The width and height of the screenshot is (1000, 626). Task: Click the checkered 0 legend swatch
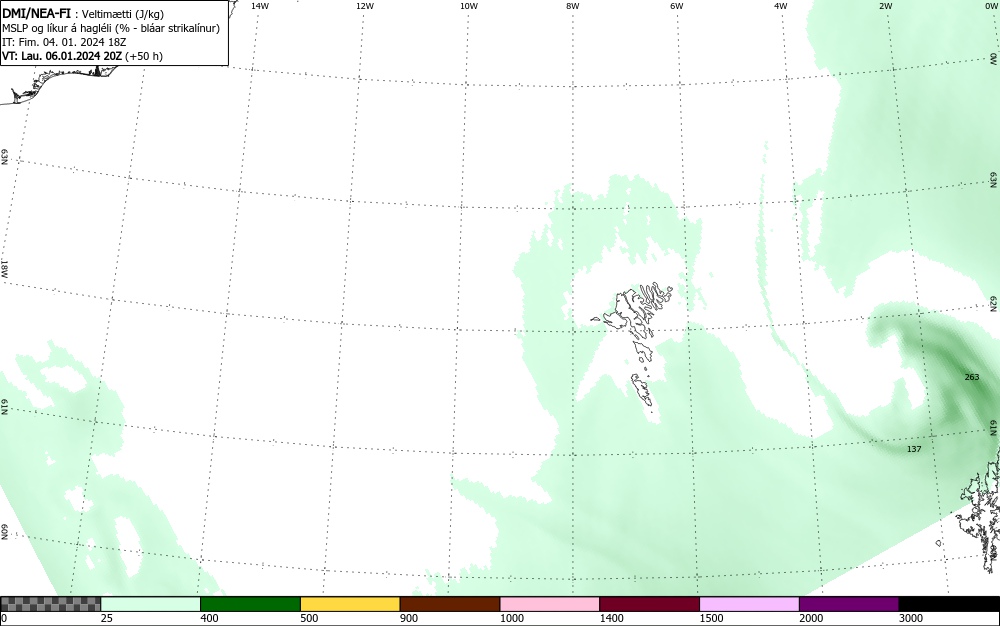(x=50, y=604)
